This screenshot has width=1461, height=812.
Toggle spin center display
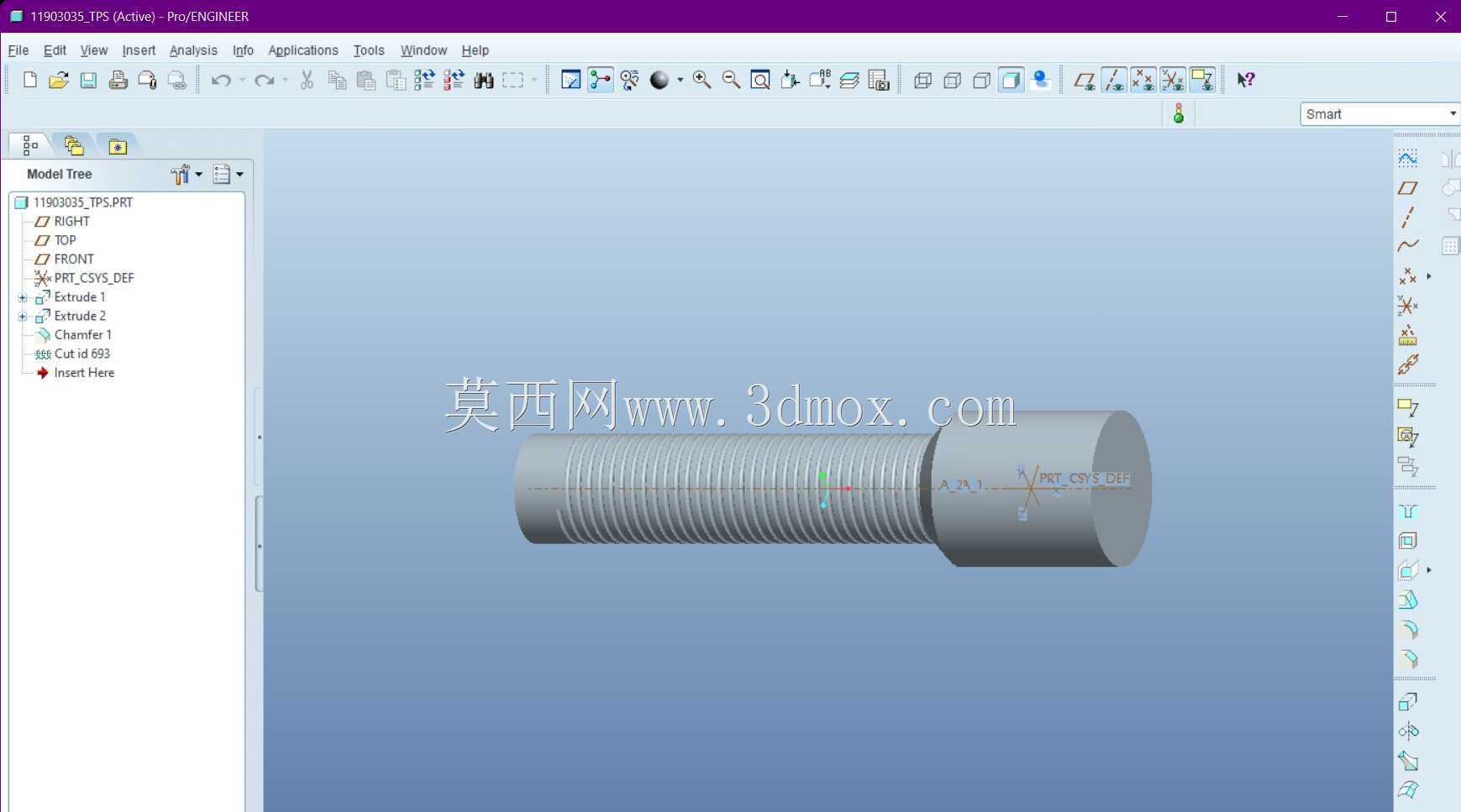[x=600, y=80]
